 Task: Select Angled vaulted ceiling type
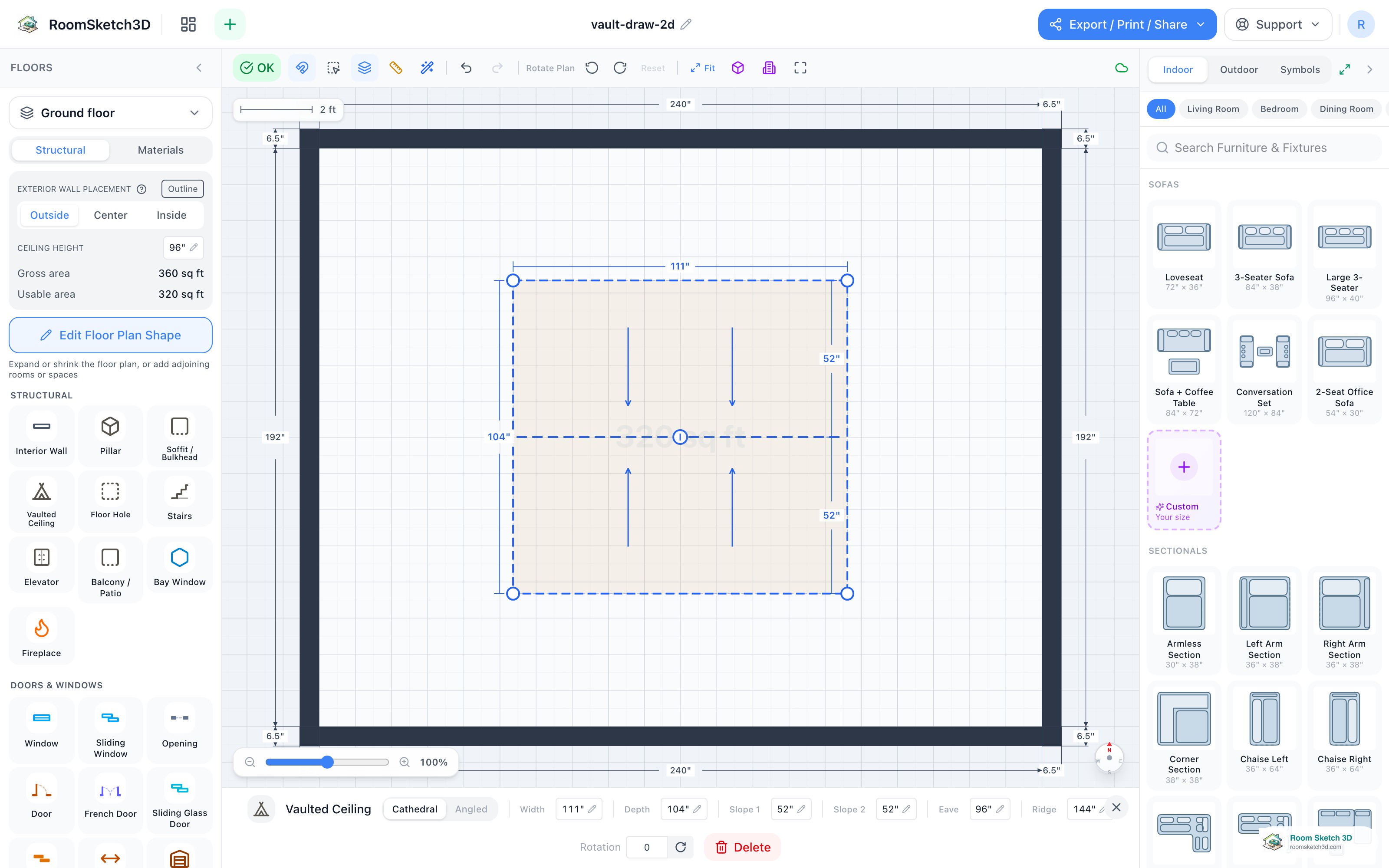[471, 809]
